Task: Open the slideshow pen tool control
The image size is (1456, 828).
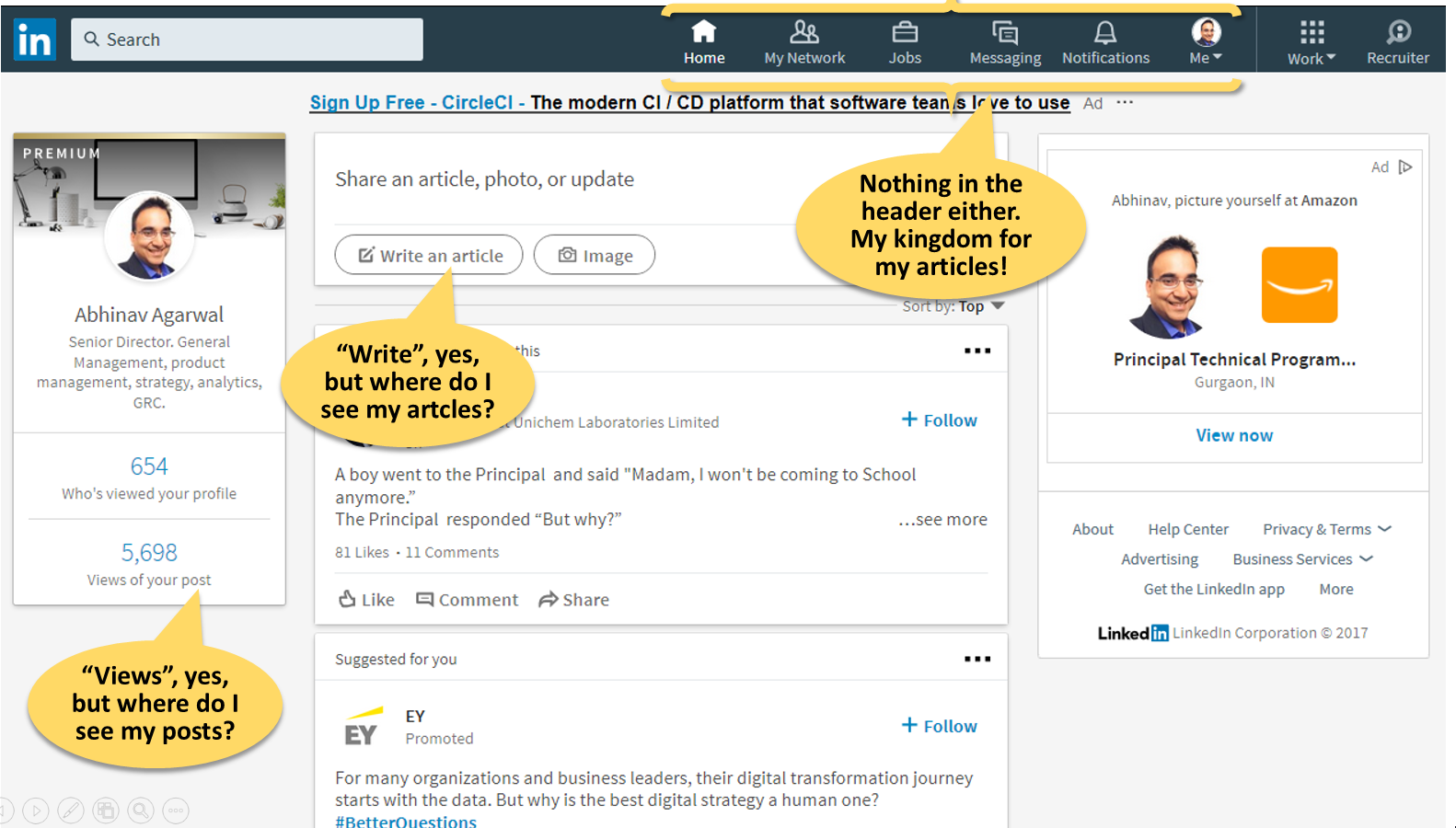Action: (71, 811)
